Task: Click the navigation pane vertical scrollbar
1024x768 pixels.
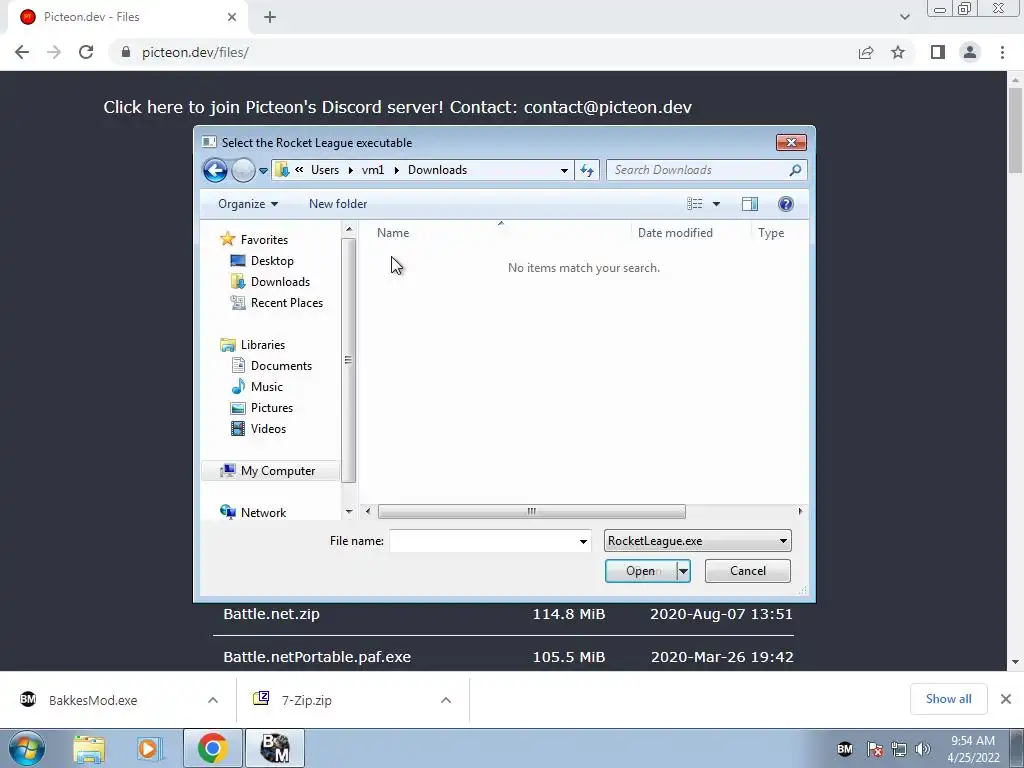Action: [x=348, y=360]
